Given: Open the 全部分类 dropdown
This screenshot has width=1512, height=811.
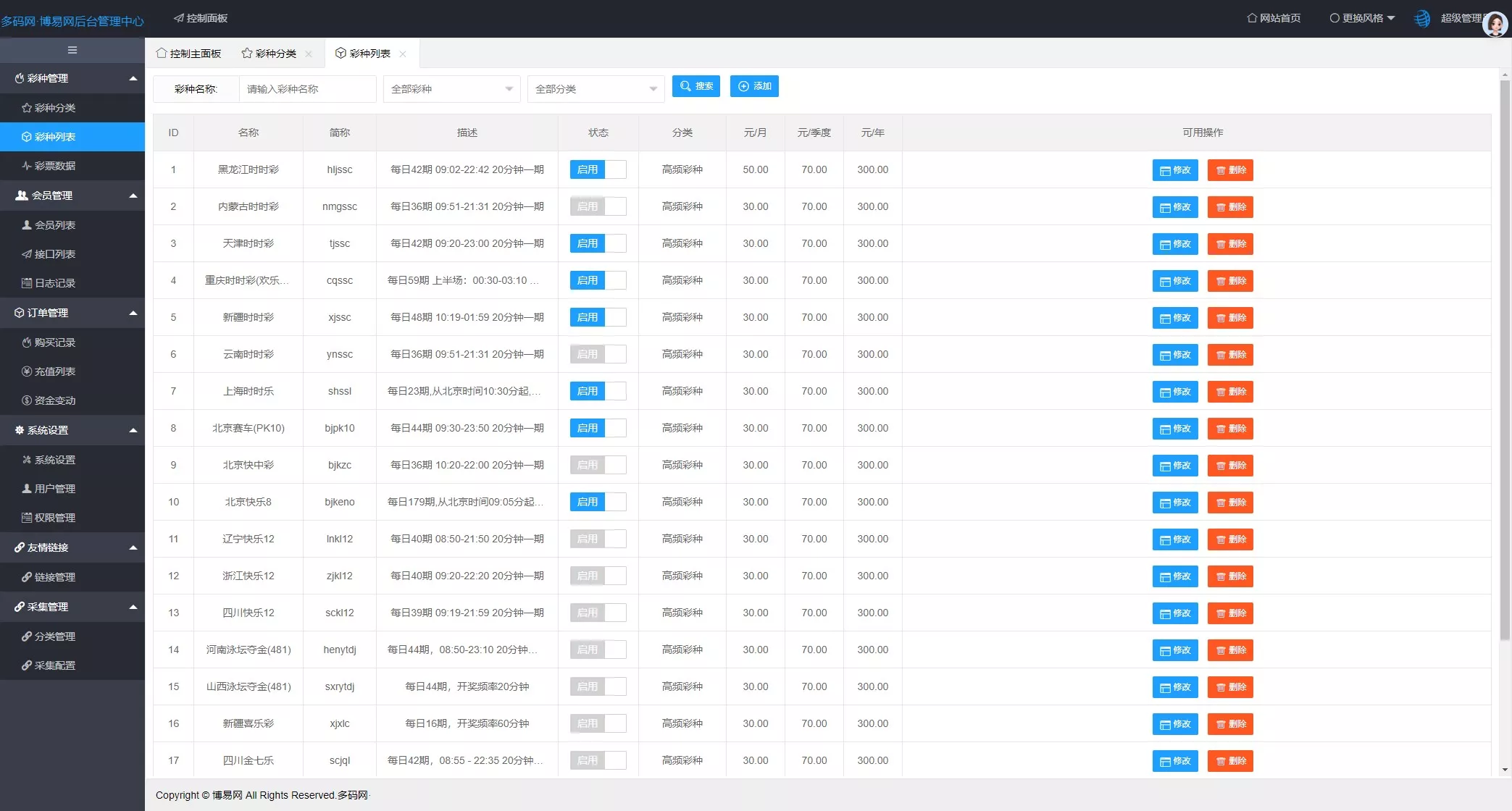Looking at the screenshot, I should 596,89.
